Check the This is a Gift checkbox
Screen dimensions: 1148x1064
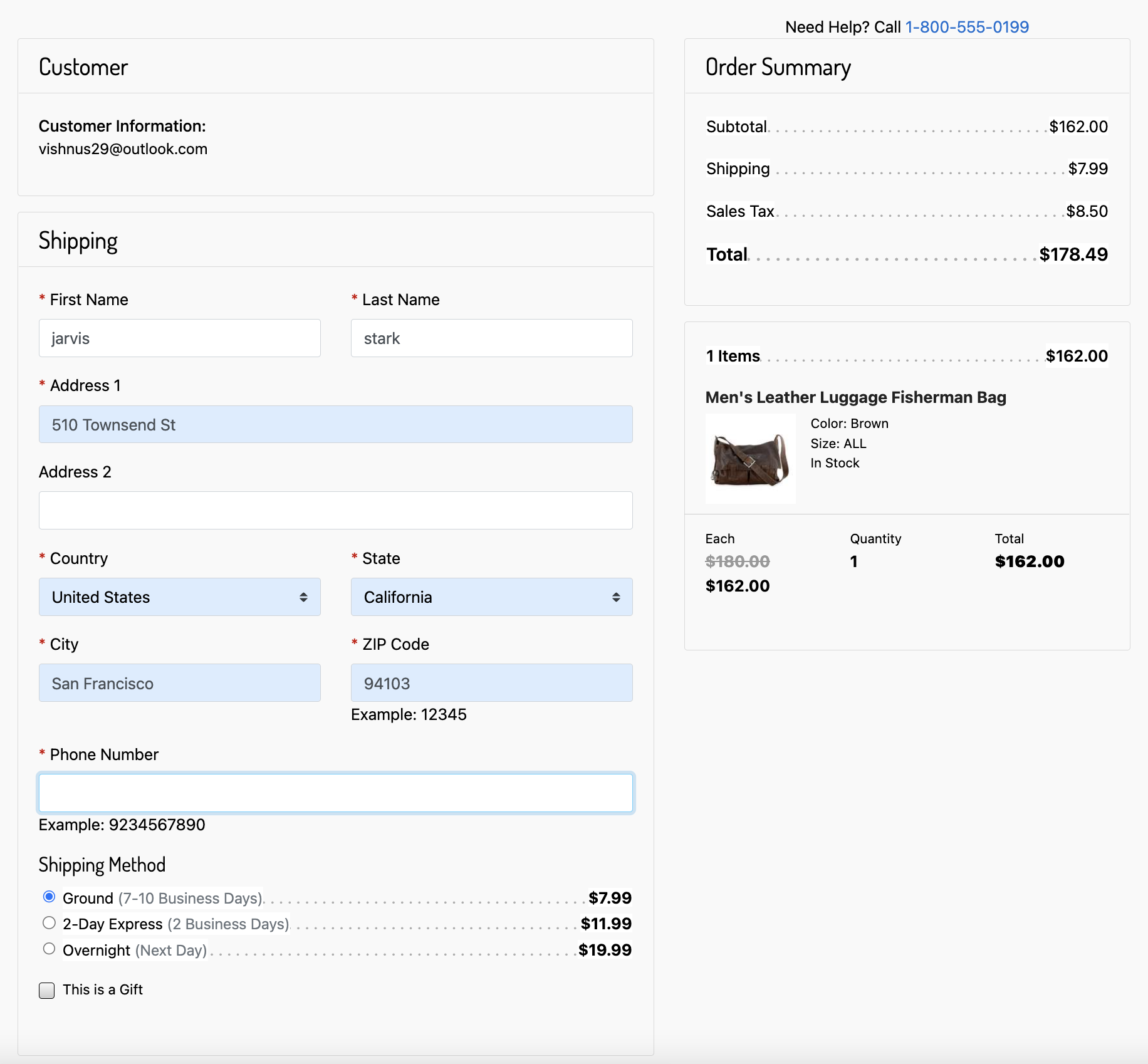(x=47, y=990)
